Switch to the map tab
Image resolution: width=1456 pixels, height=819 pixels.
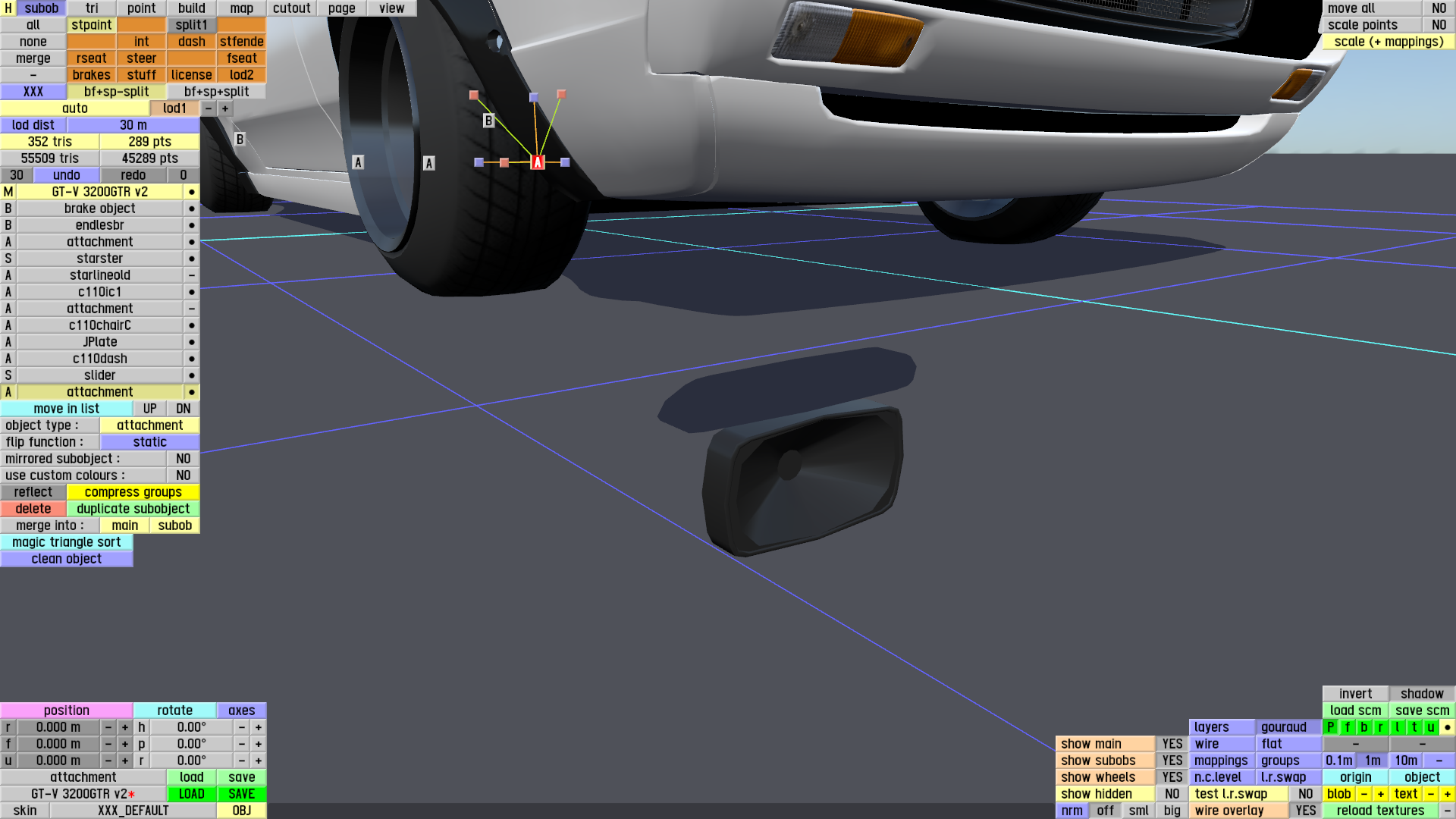pyautogui.click(x=241, y=8)
